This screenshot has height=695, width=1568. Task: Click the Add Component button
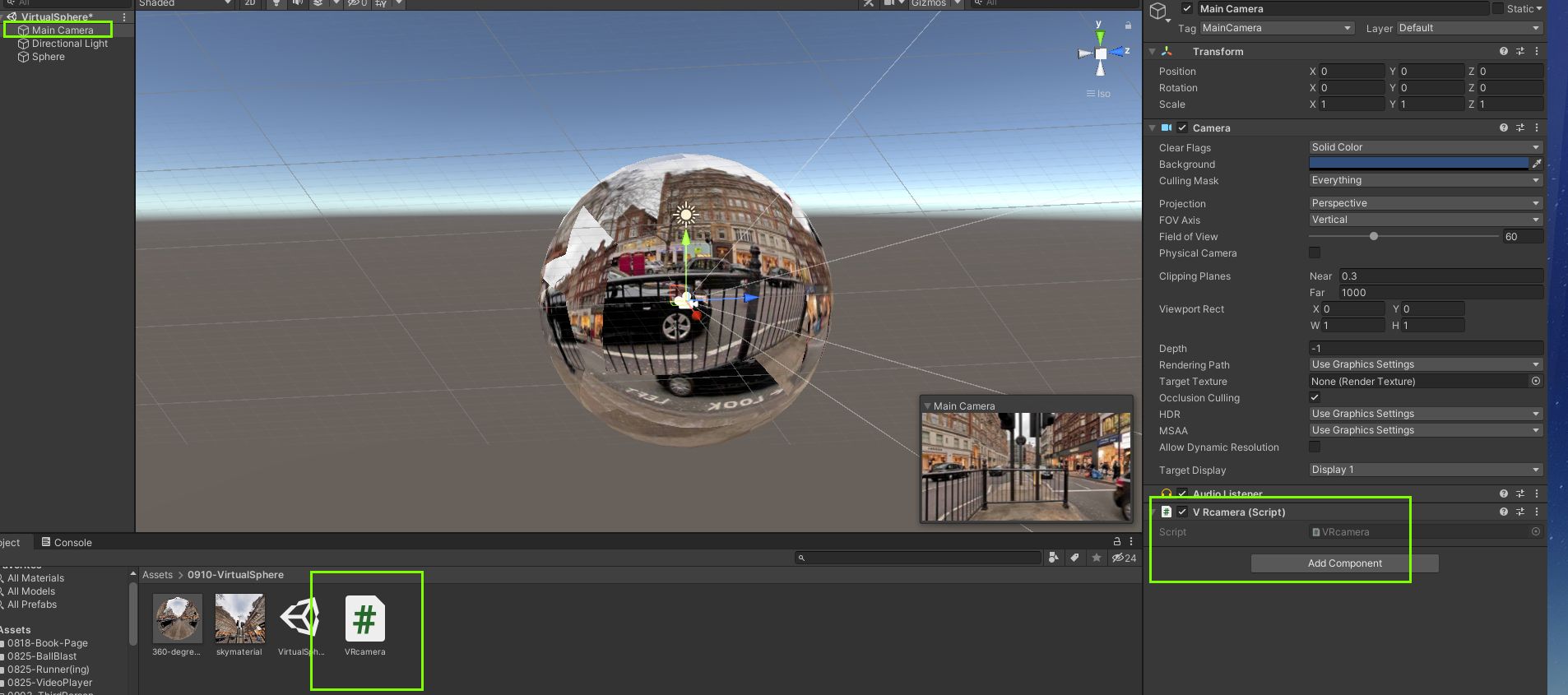(x=1344, y=563)
